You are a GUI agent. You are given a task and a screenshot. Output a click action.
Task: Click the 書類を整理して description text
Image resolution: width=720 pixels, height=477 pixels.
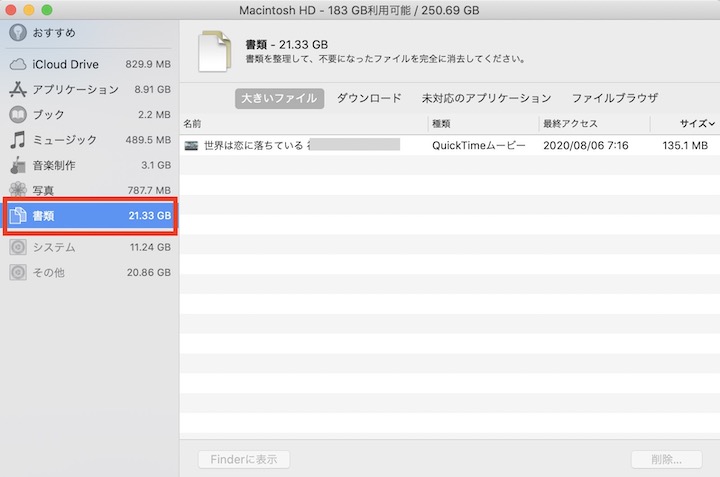[x=386, y=59]
